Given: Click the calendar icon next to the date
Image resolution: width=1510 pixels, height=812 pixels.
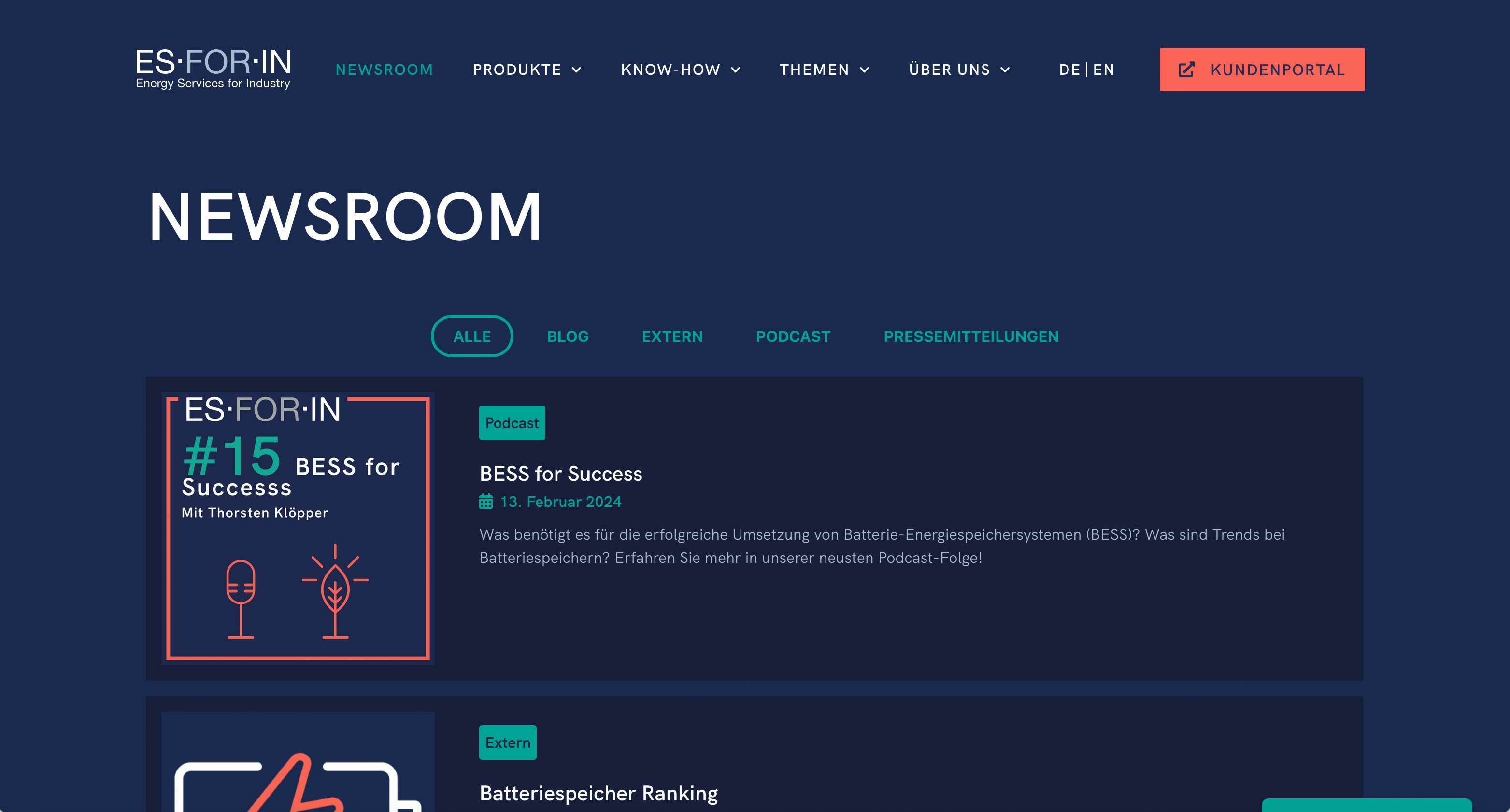Looking at the screenshot, I should pos(485,501).
